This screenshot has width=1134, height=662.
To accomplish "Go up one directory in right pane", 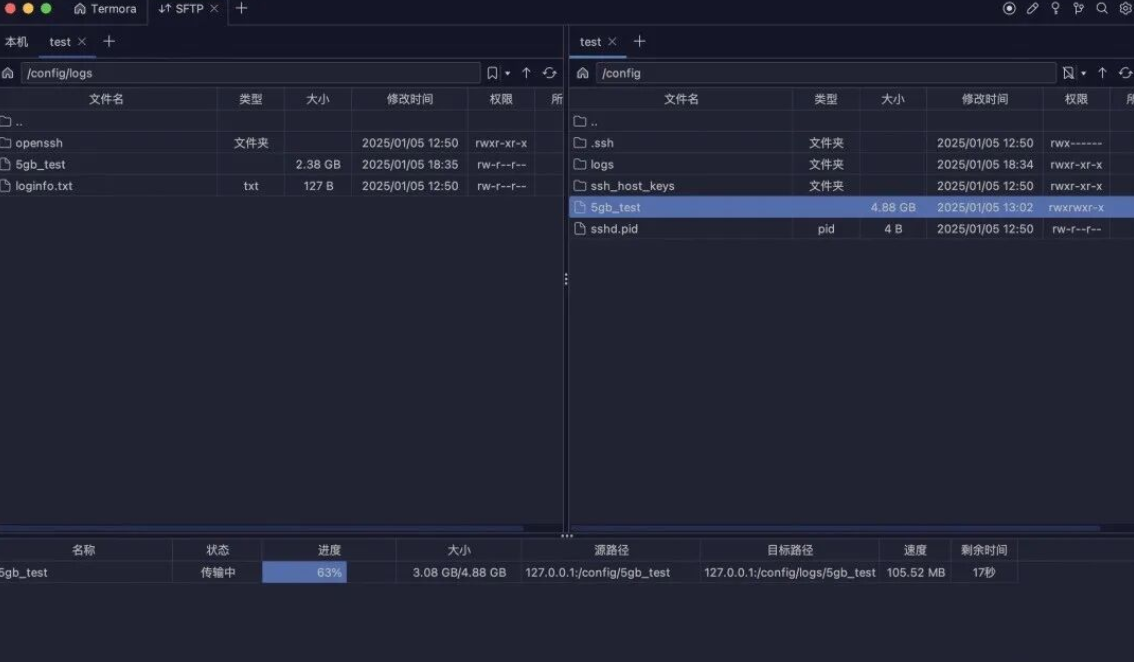I will [1102, 73].
